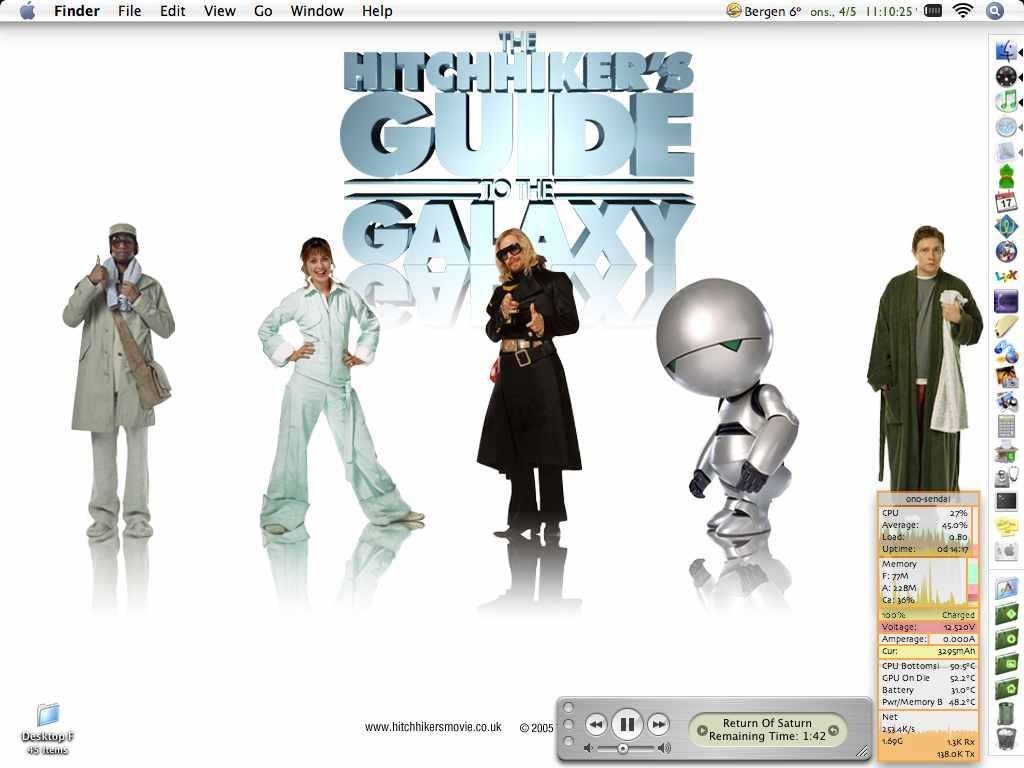Open the globe network Dock icon

click(1006, 352)
